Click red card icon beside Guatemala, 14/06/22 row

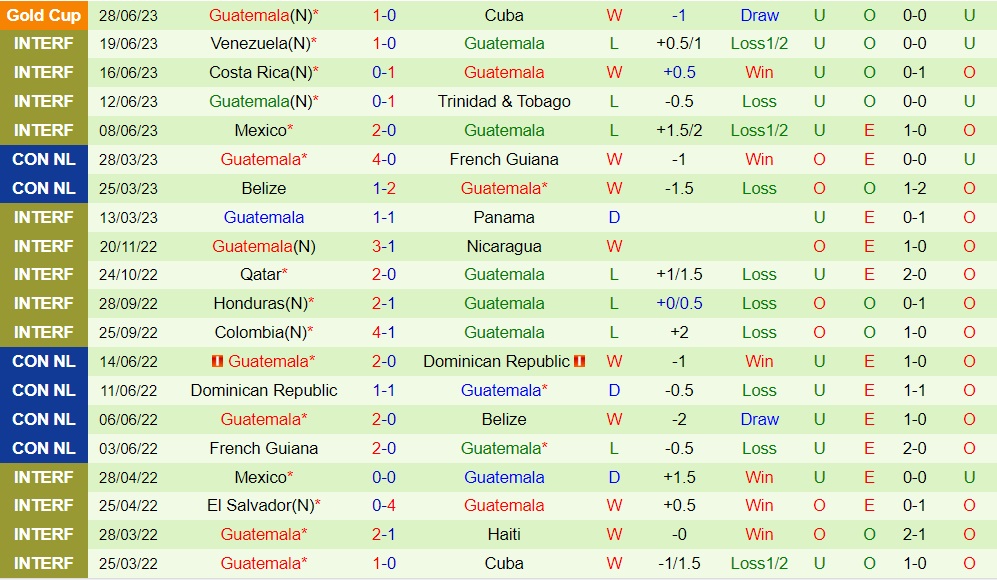[x=218, y=361]
